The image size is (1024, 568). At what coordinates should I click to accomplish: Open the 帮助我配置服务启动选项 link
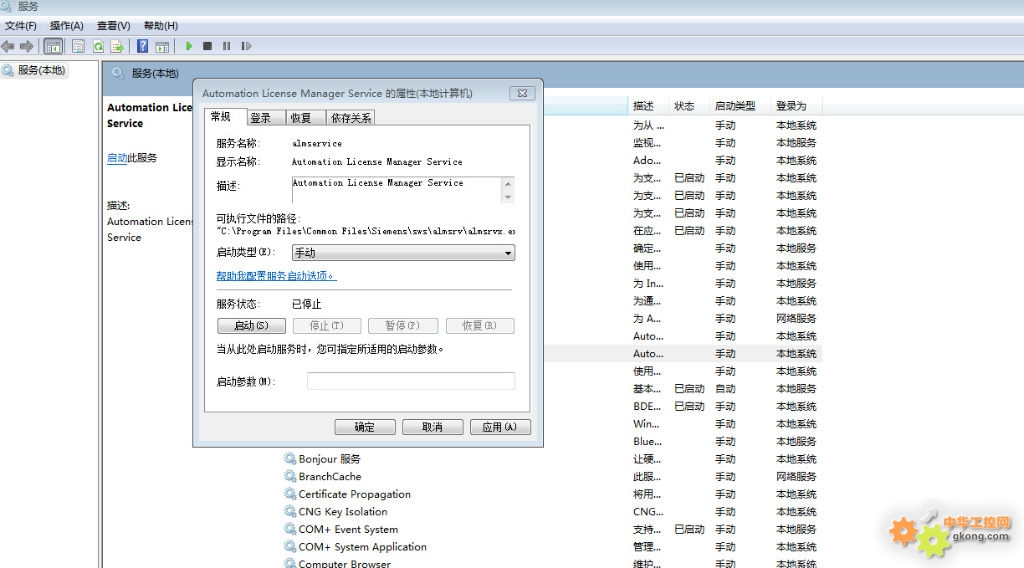[276, 276]
